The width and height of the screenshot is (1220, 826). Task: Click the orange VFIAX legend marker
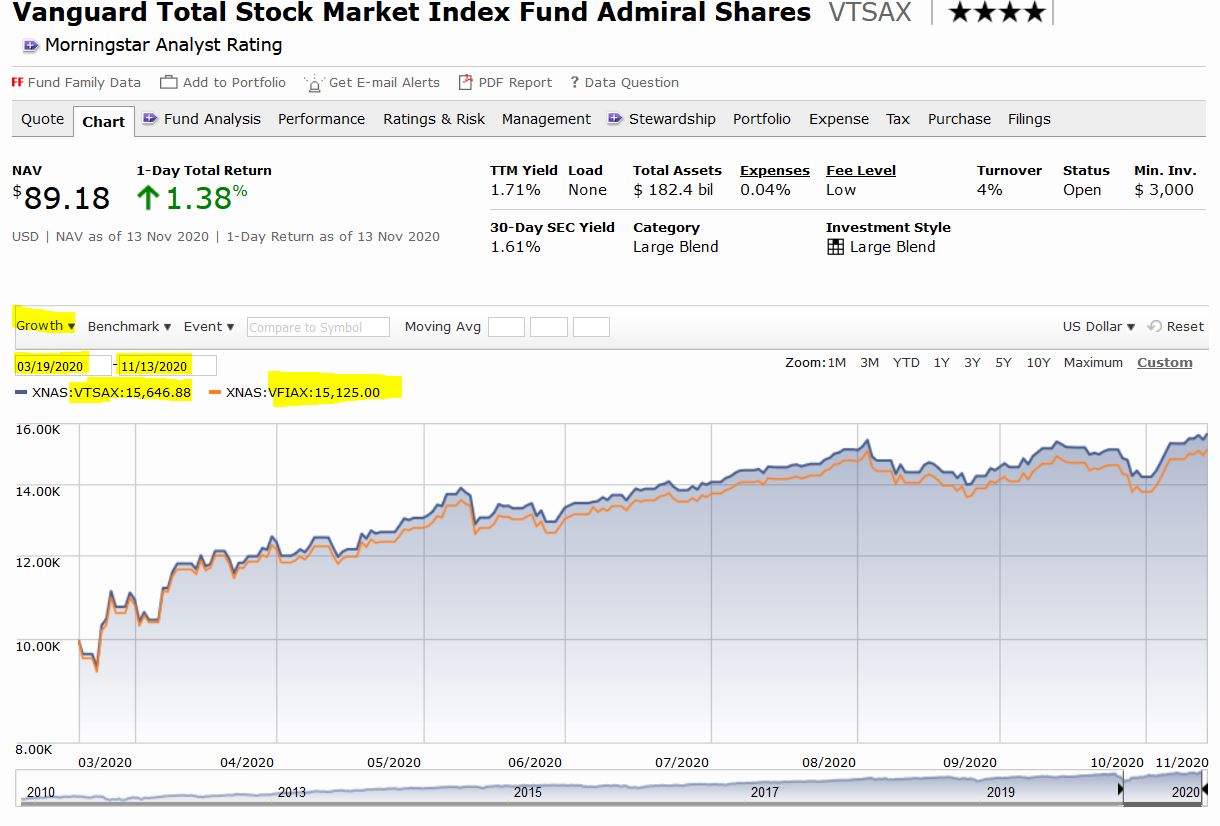coord(215,393)
